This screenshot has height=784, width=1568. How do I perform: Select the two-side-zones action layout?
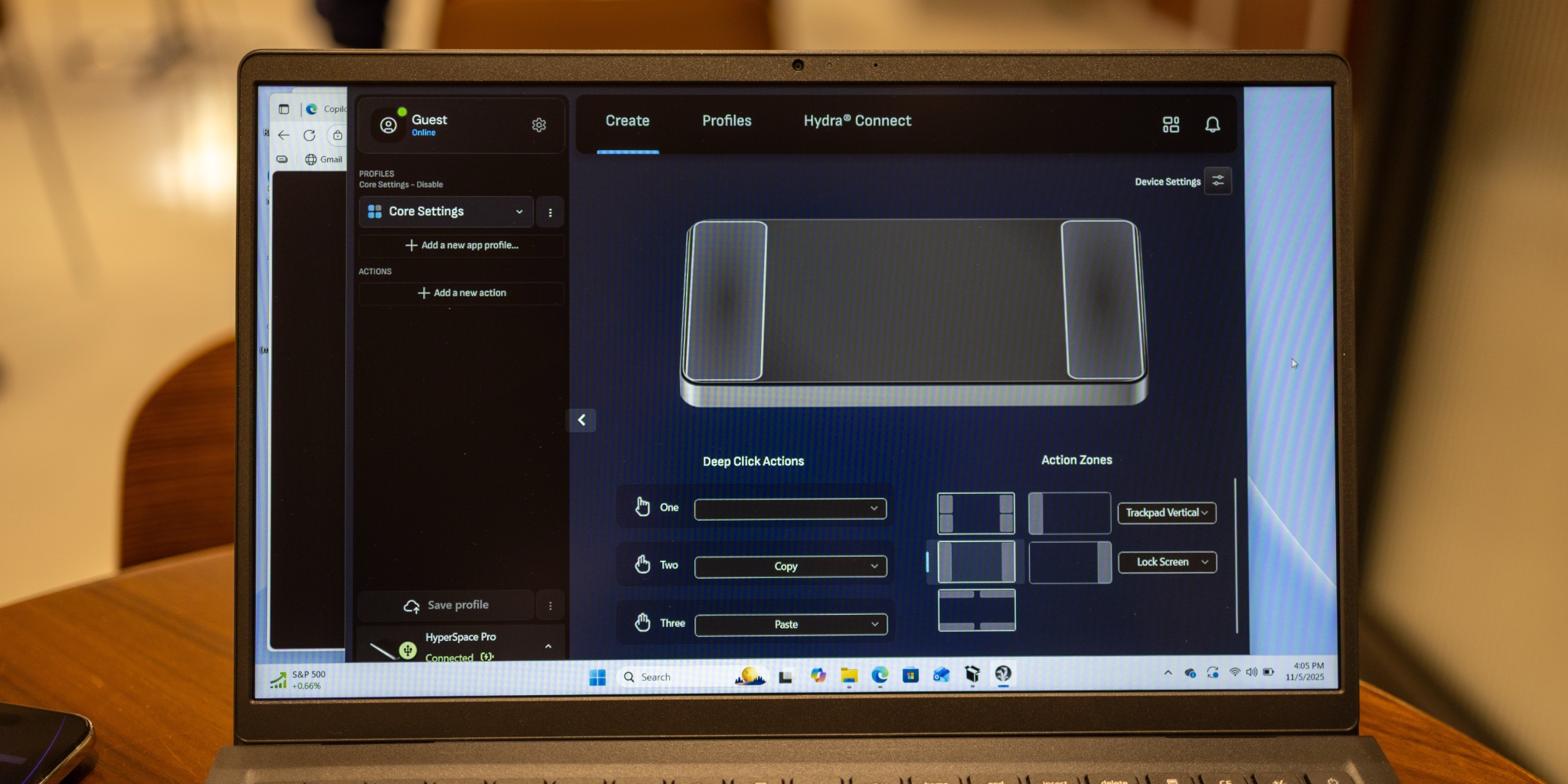point(976,561)
